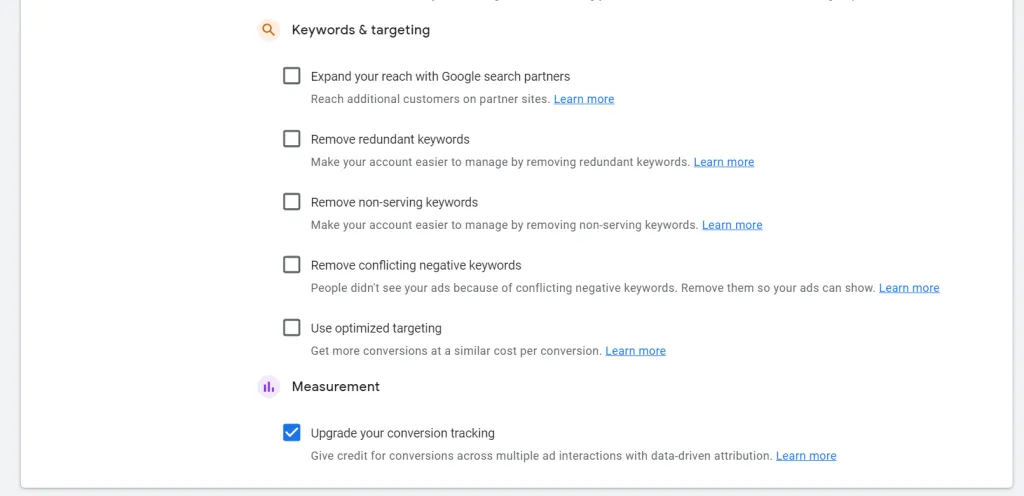
Task: Visit Learn more link for conflicting negative keywords
Action: [x=909, y=288]
